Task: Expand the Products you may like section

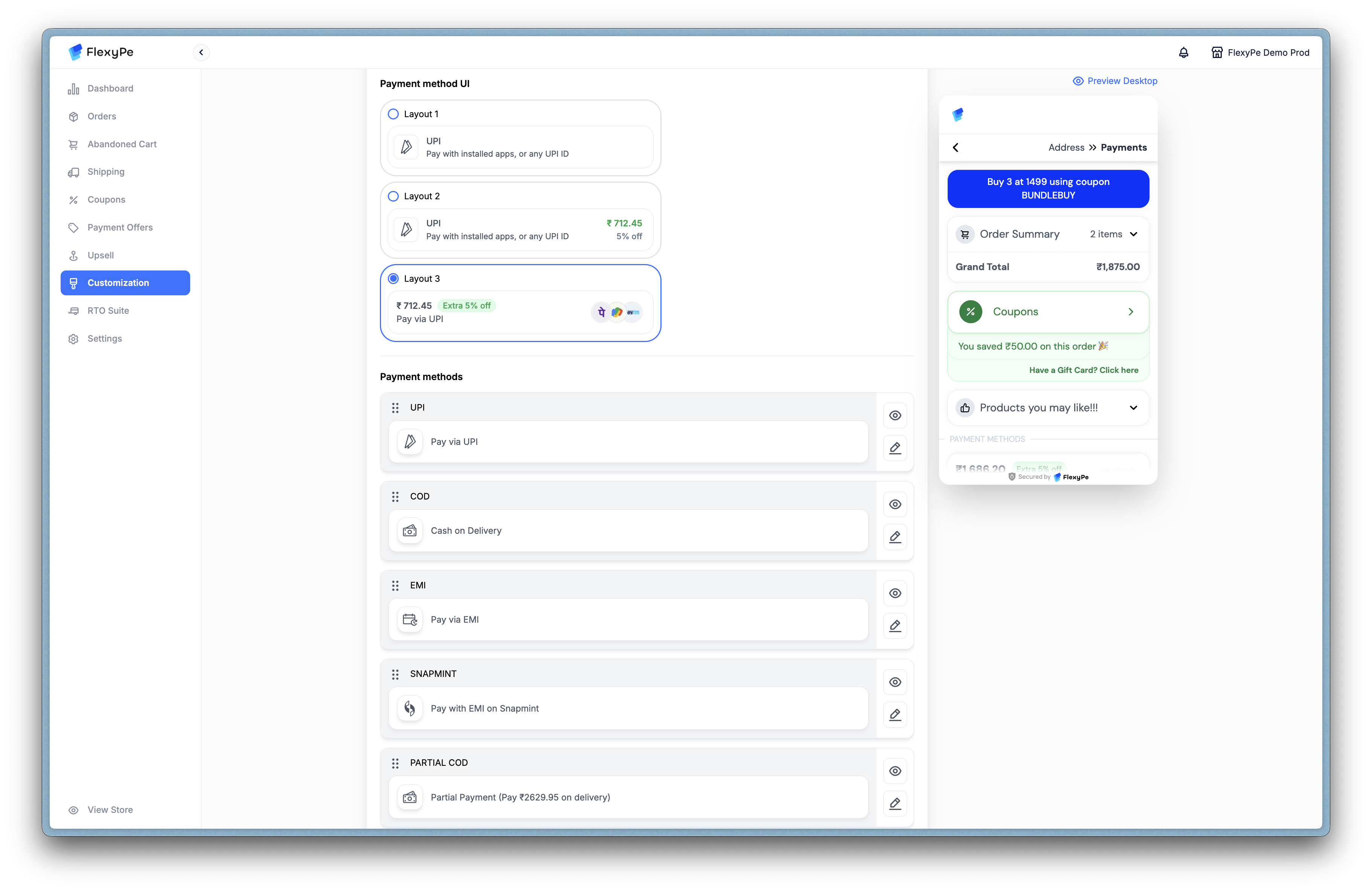Action: pos(1133,408)
